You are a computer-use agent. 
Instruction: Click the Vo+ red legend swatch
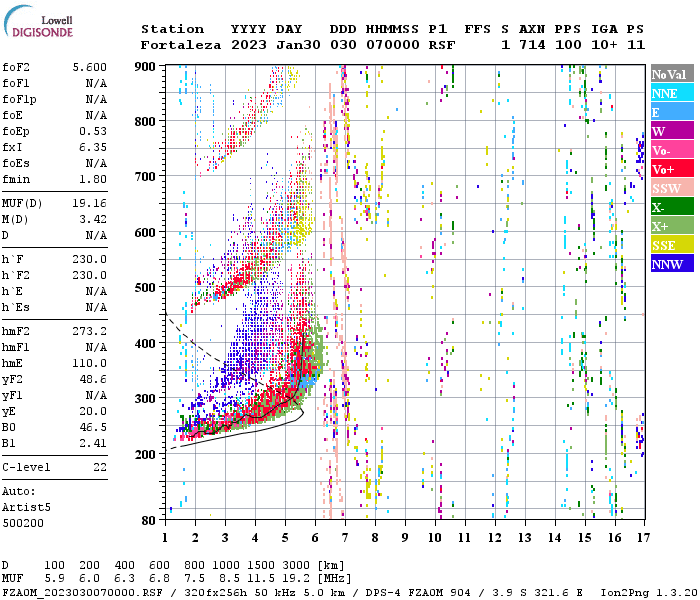(x=672, y=169)
